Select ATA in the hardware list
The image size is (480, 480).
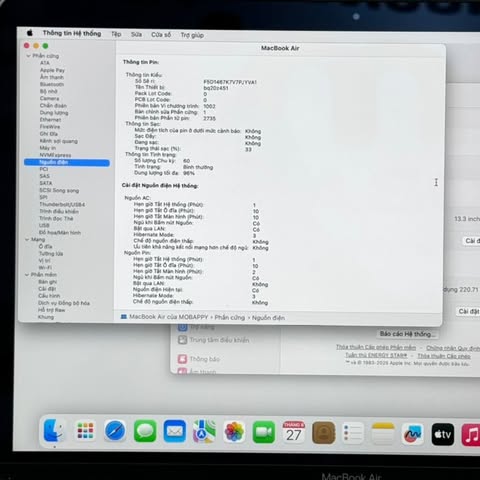tap(45, 63)
